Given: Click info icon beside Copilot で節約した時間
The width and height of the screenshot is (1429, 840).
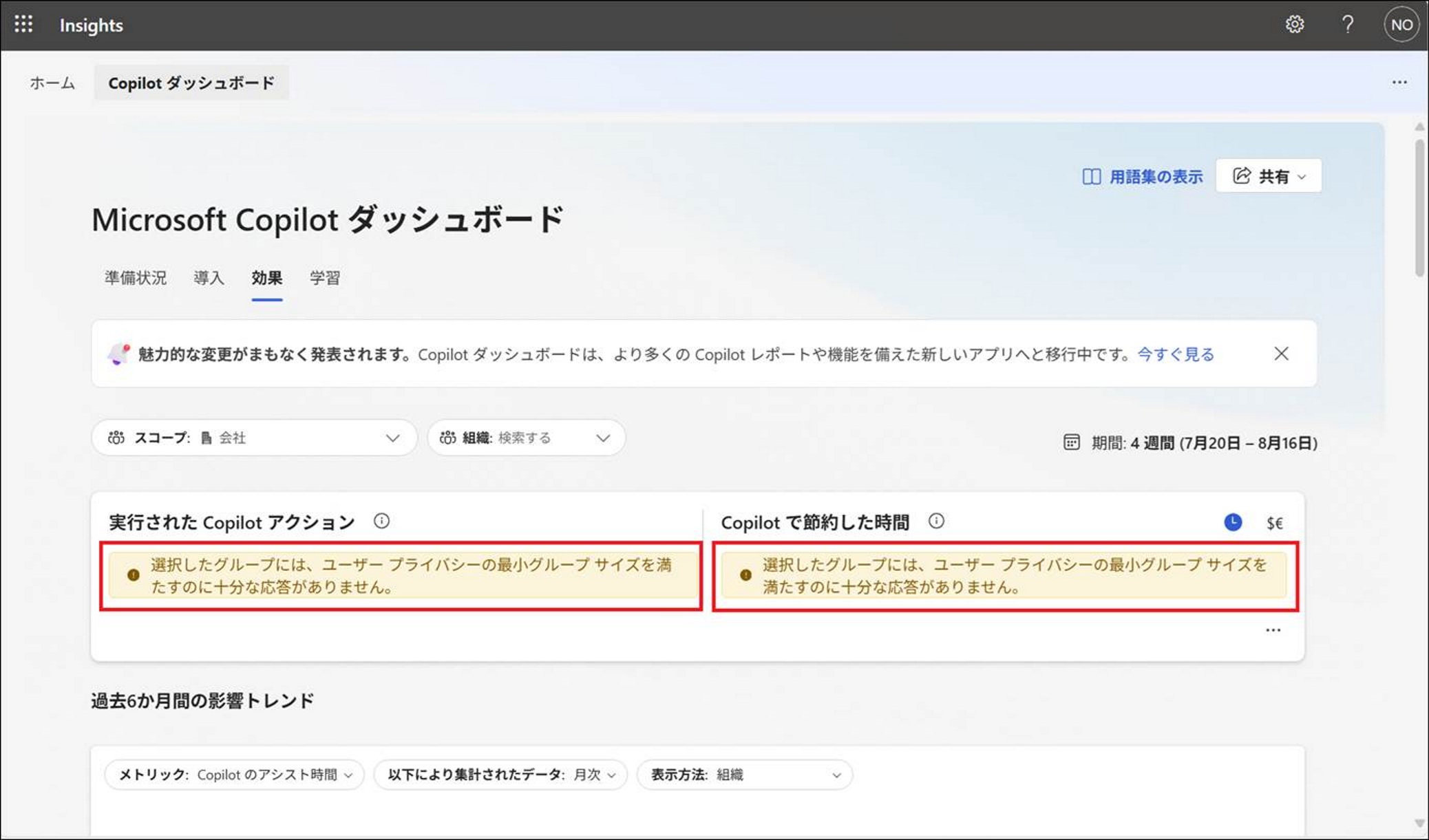Looking at the screenshot, I should point(936,521).
